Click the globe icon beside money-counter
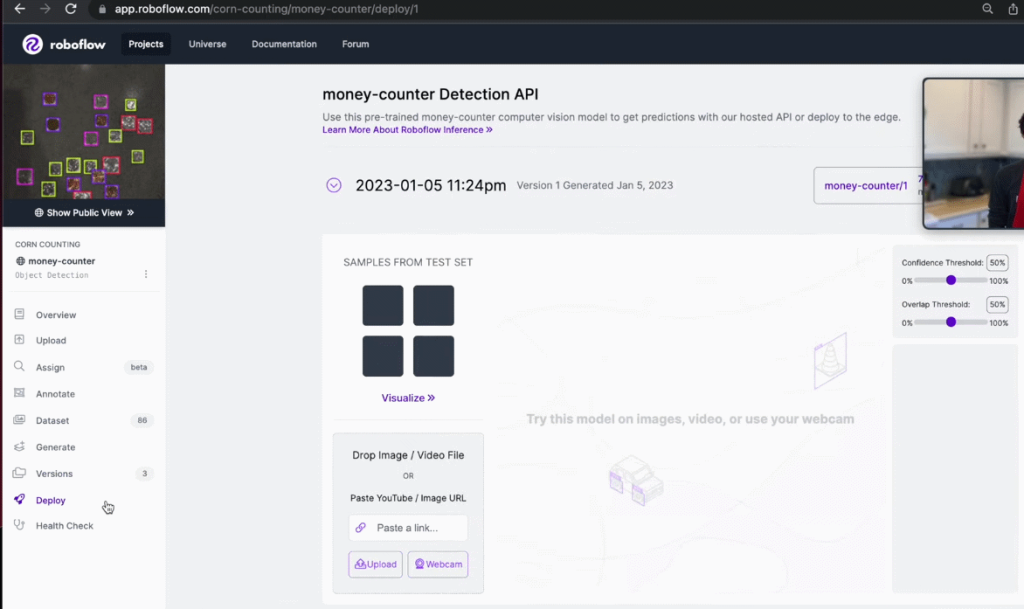Screen dimensions: 1024x609 tap(20, 261)
